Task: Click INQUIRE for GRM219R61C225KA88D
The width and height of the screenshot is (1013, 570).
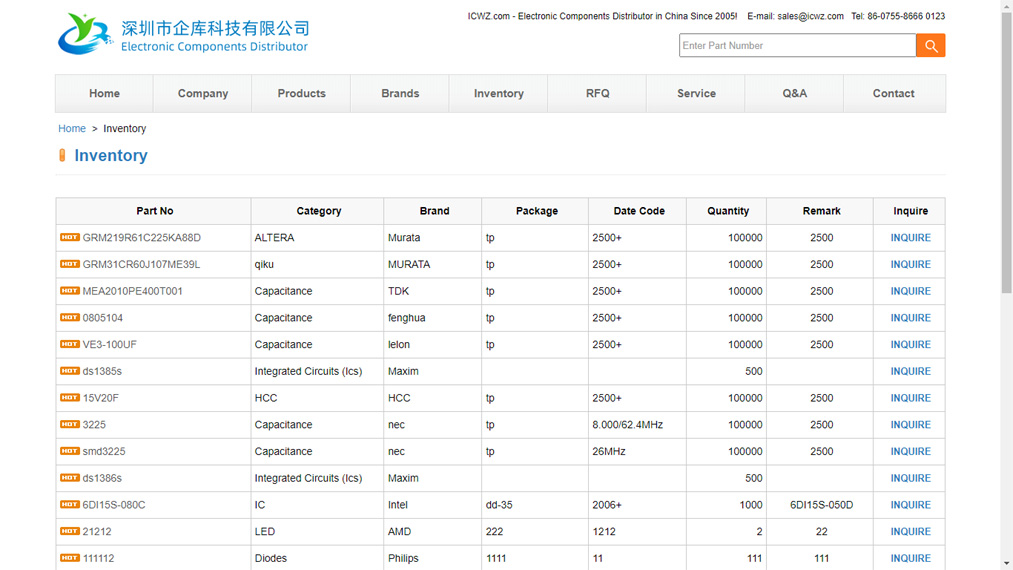Action: 910,238
